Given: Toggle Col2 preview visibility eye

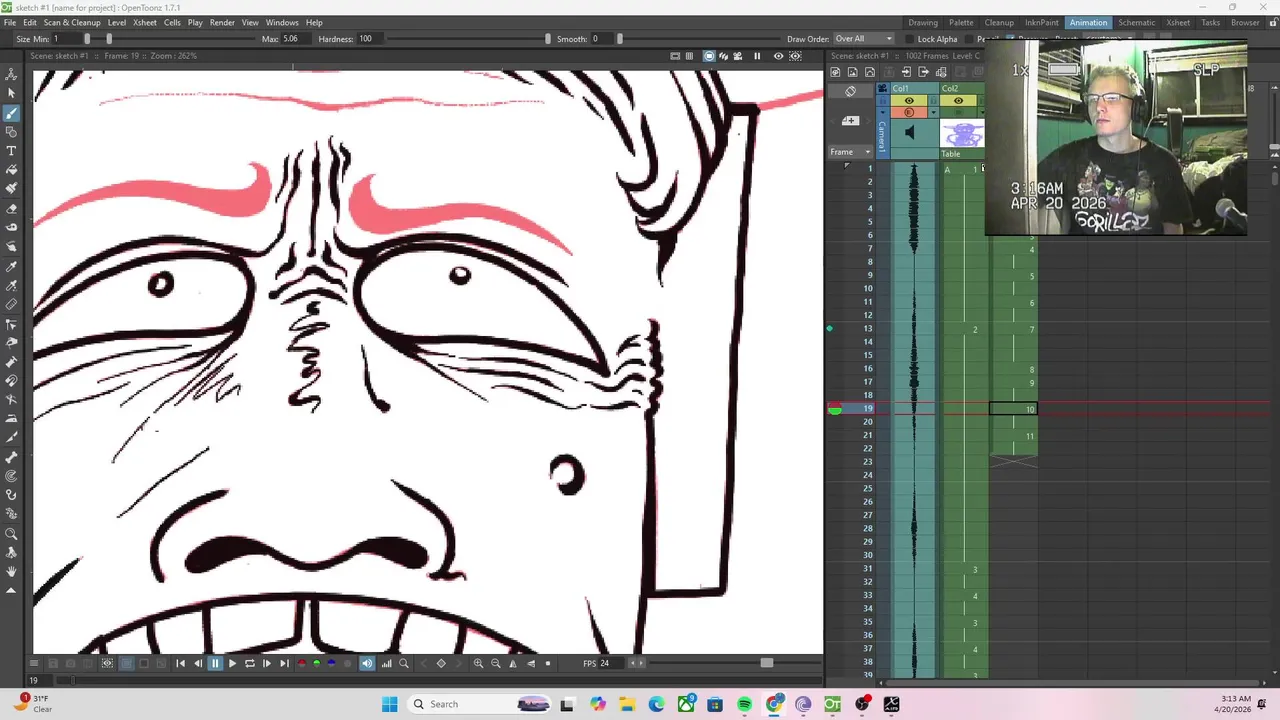Looking at the screenshot, I should [x=958, y=100].
